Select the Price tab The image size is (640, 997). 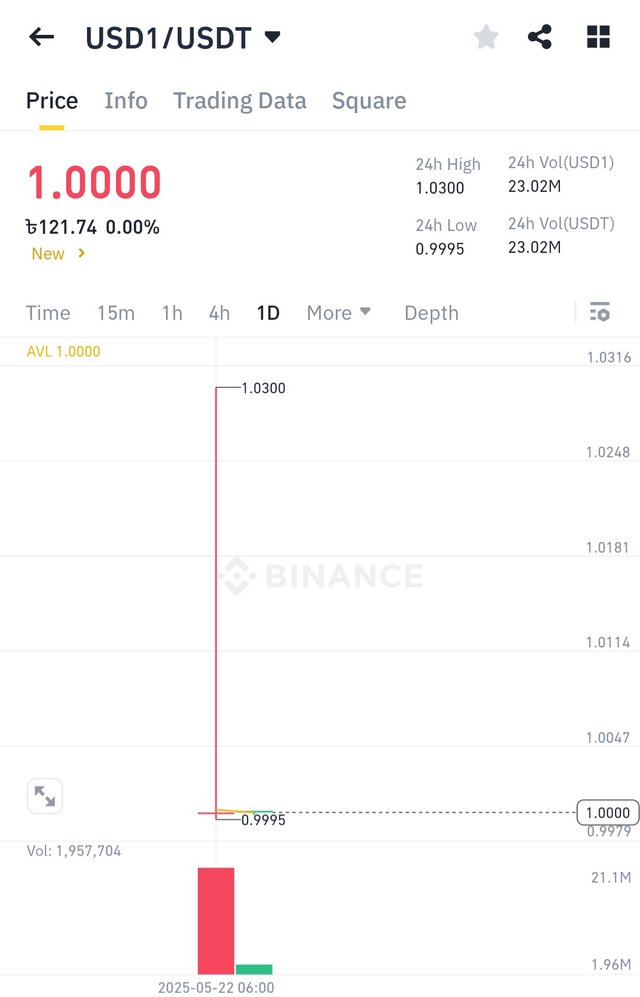[x=51, y=100]
